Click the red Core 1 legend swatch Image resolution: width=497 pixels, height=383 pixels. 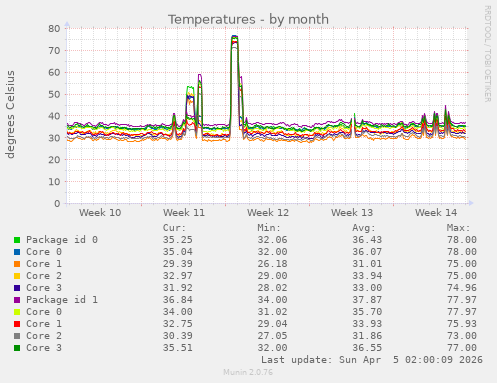tap(17, 324)
